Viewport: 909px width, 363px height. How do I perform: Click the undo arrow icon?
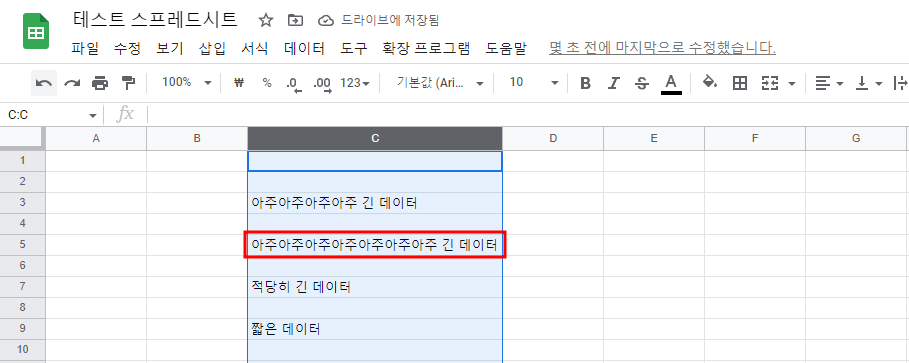(43, 83)
